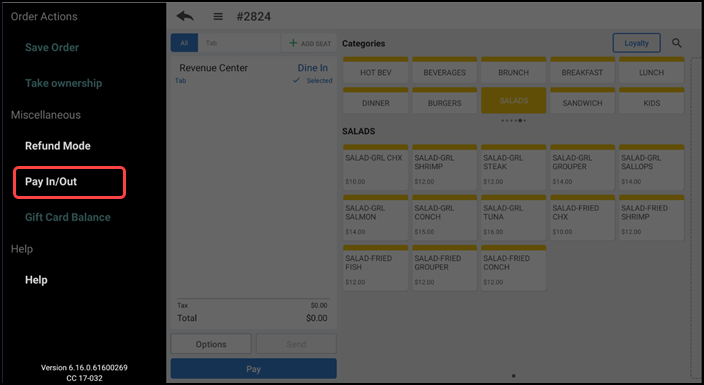Select Pay In/Out from the sidebar

[51, 181]
